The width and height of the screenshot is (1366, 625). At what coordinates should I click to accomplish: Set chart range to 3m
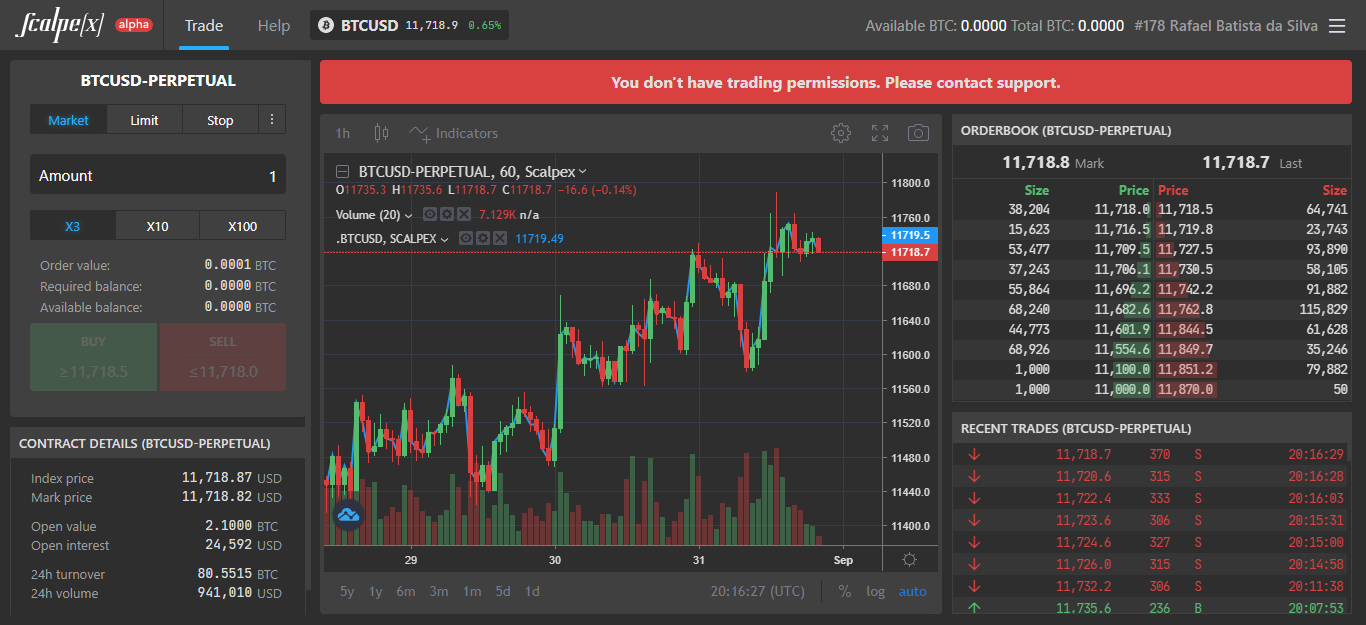(x=439, y=591)
